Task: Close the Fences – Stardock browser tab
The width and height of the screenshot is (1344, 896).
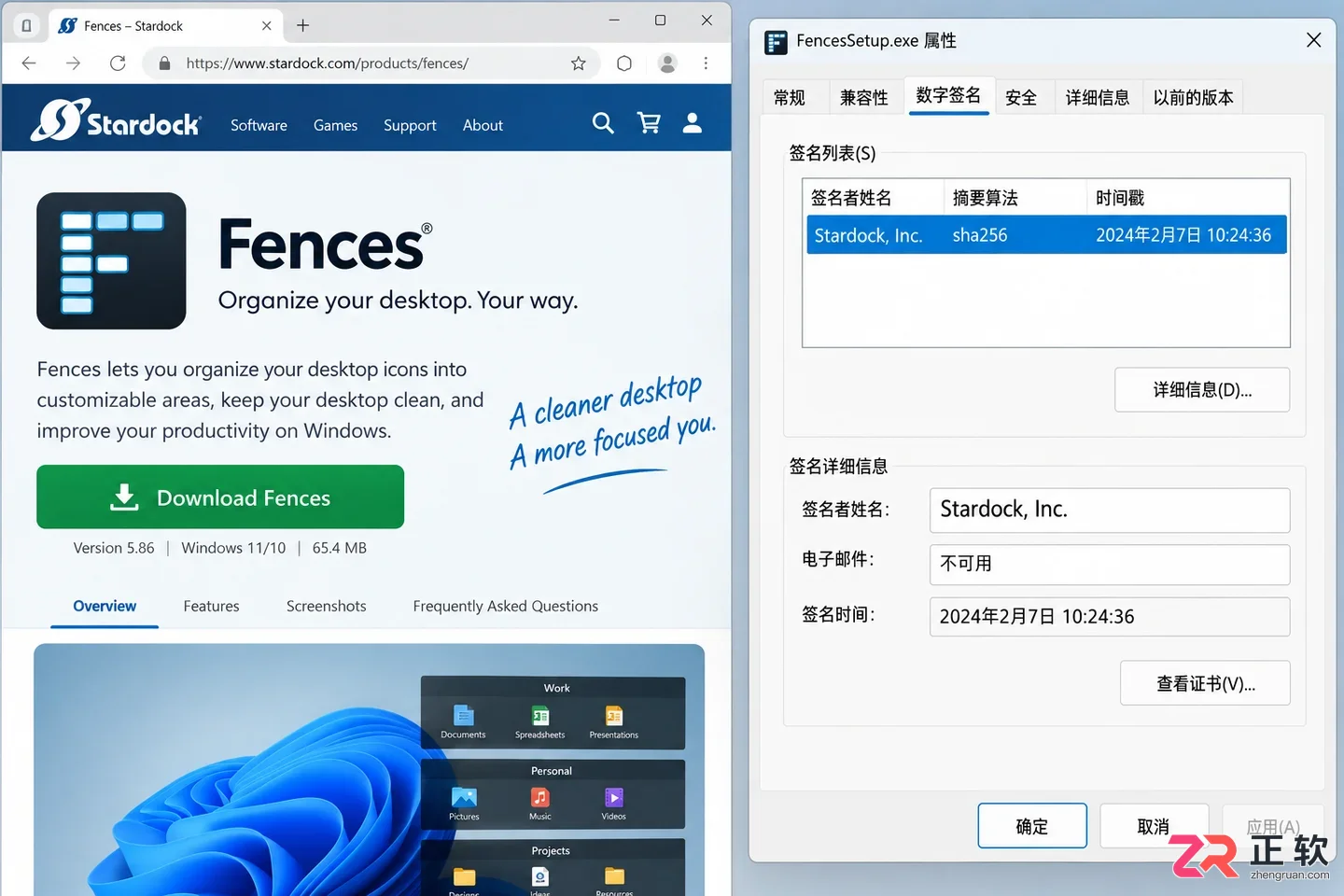Action: tap(267, 26)
